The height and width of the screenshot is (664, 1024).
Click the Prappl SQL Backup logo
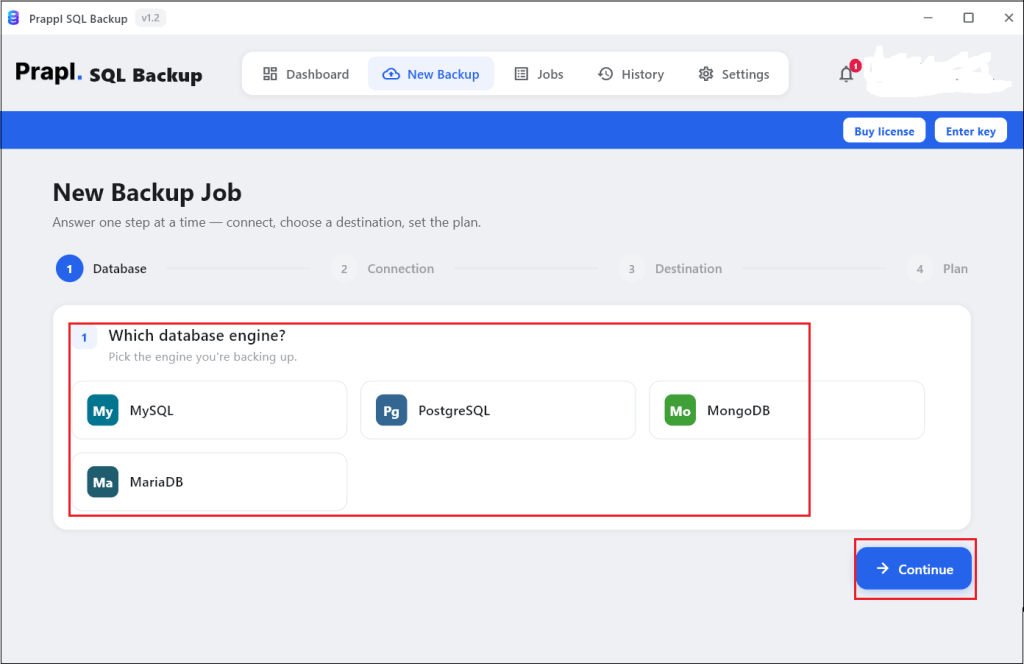pos(108,73)
